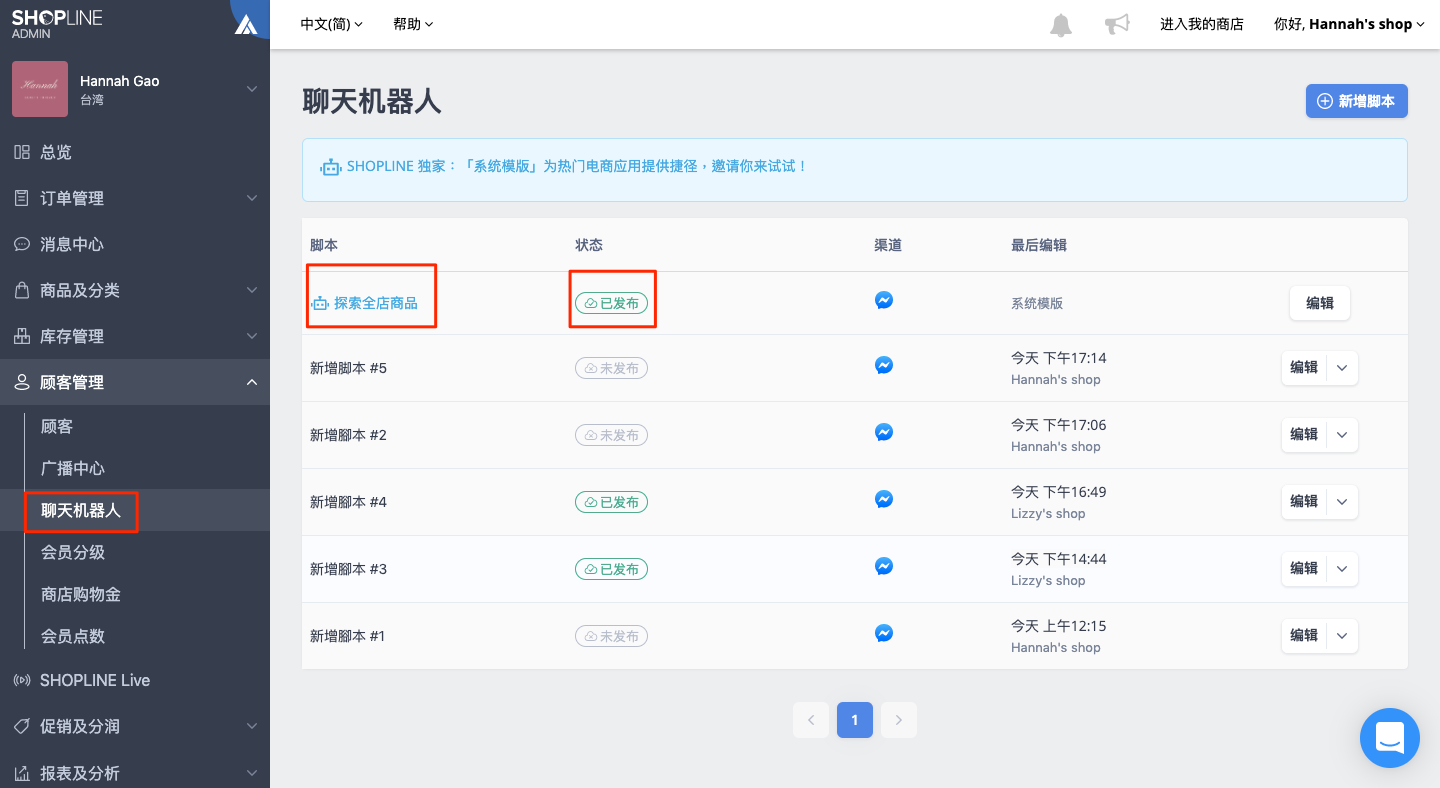Click Messenger icon for 探索全店商品 row
This screenshot has width=1440, height=788.
884,300
